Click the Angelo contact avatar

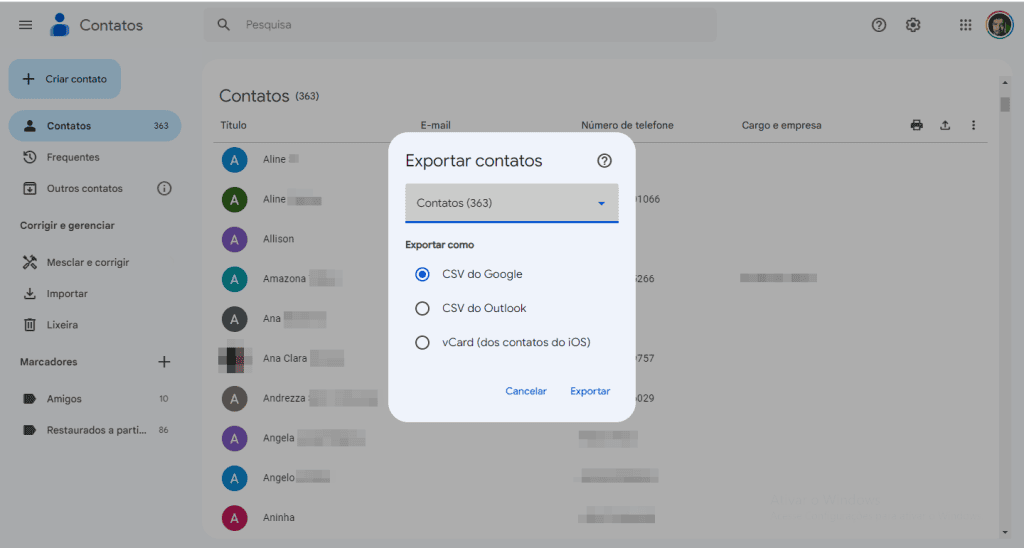[x=234, y=478]
